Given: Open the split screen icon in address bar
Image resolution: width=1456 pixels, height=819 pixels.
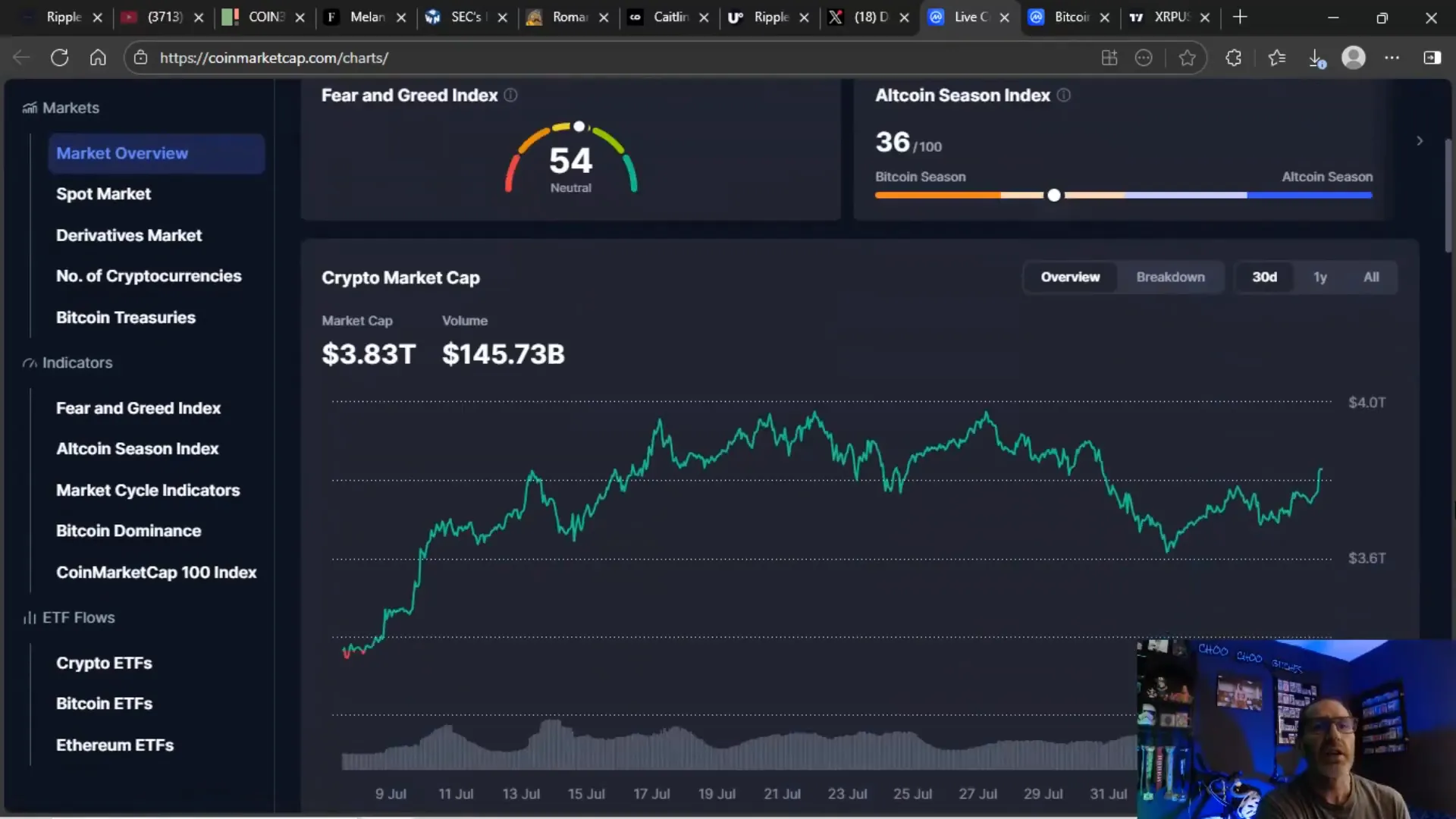Looking at the screenshot, I should click(x=1109, y=58).
